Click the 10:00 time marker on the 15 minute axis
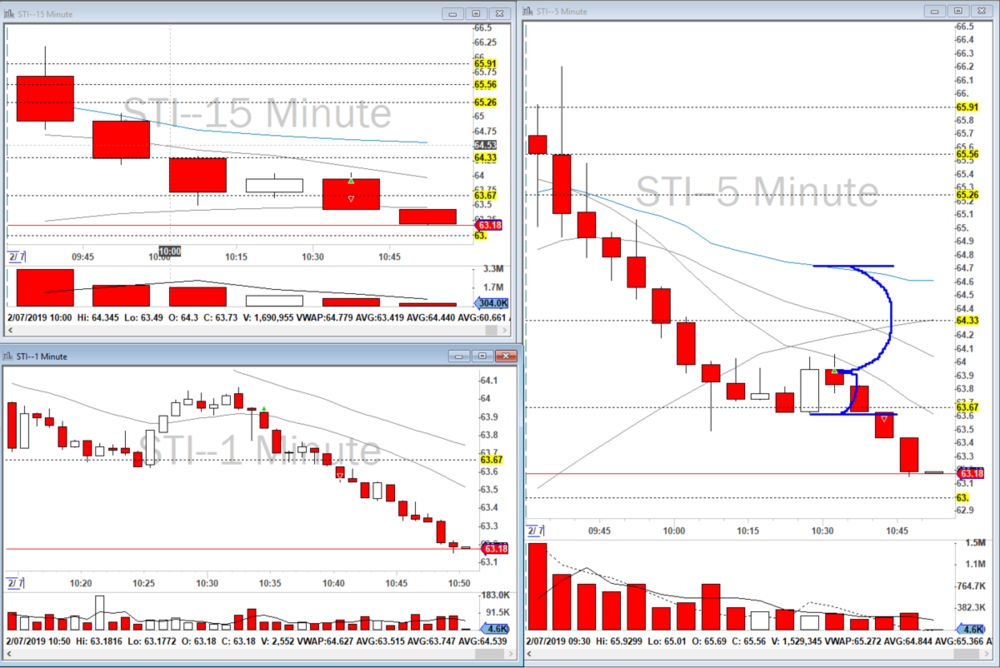This screenshot has width=1000, height=668. click(169, 252)
